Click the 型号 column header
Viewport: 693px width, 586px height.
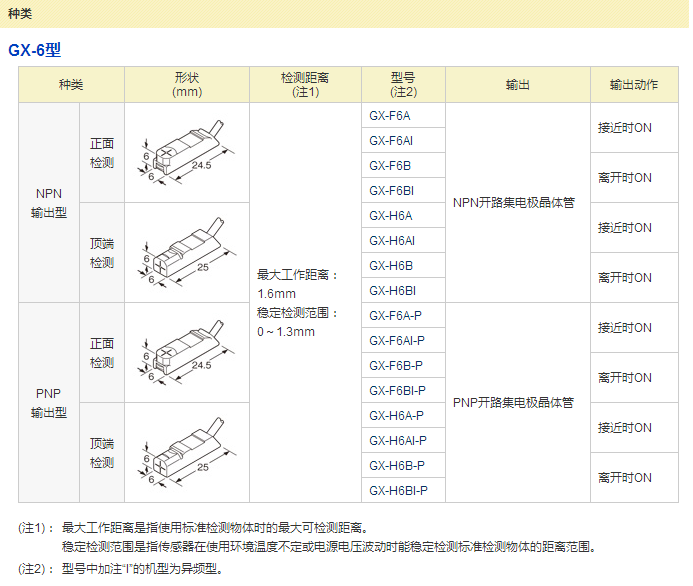(x=403, y=84)
